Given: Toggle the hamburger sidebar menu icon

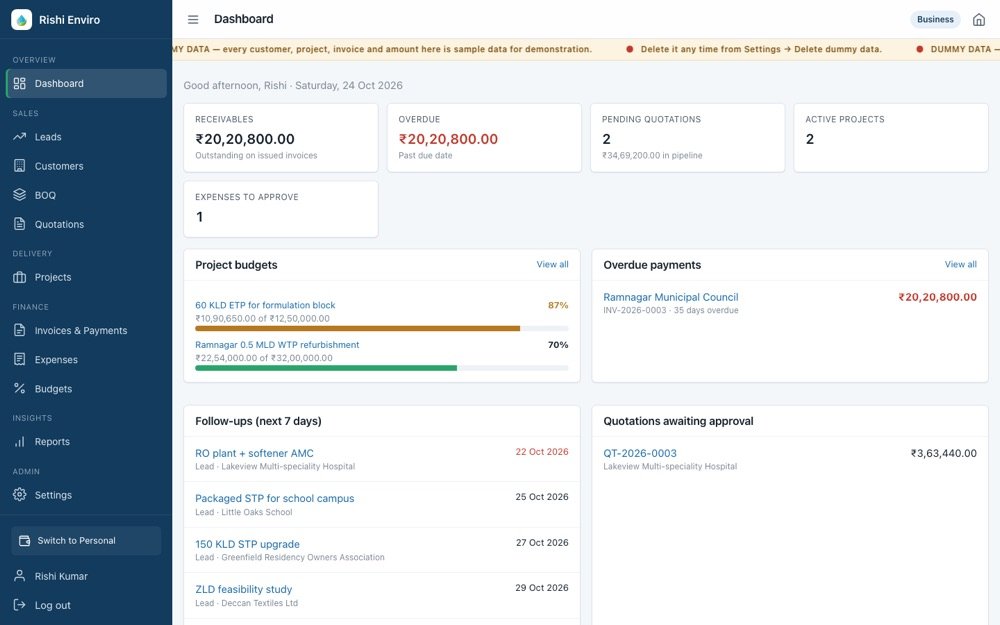Looking at the screenshot, I should pyautogui.click(x=193, y=20).
